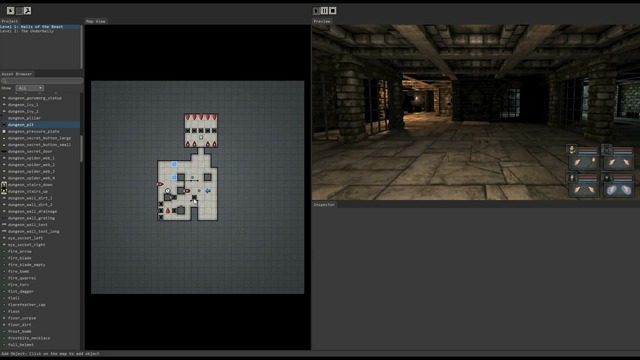This screenshot has width=640, height=360.
Task: Select the blue arrow party start marker
Action: tap(208, 191)
